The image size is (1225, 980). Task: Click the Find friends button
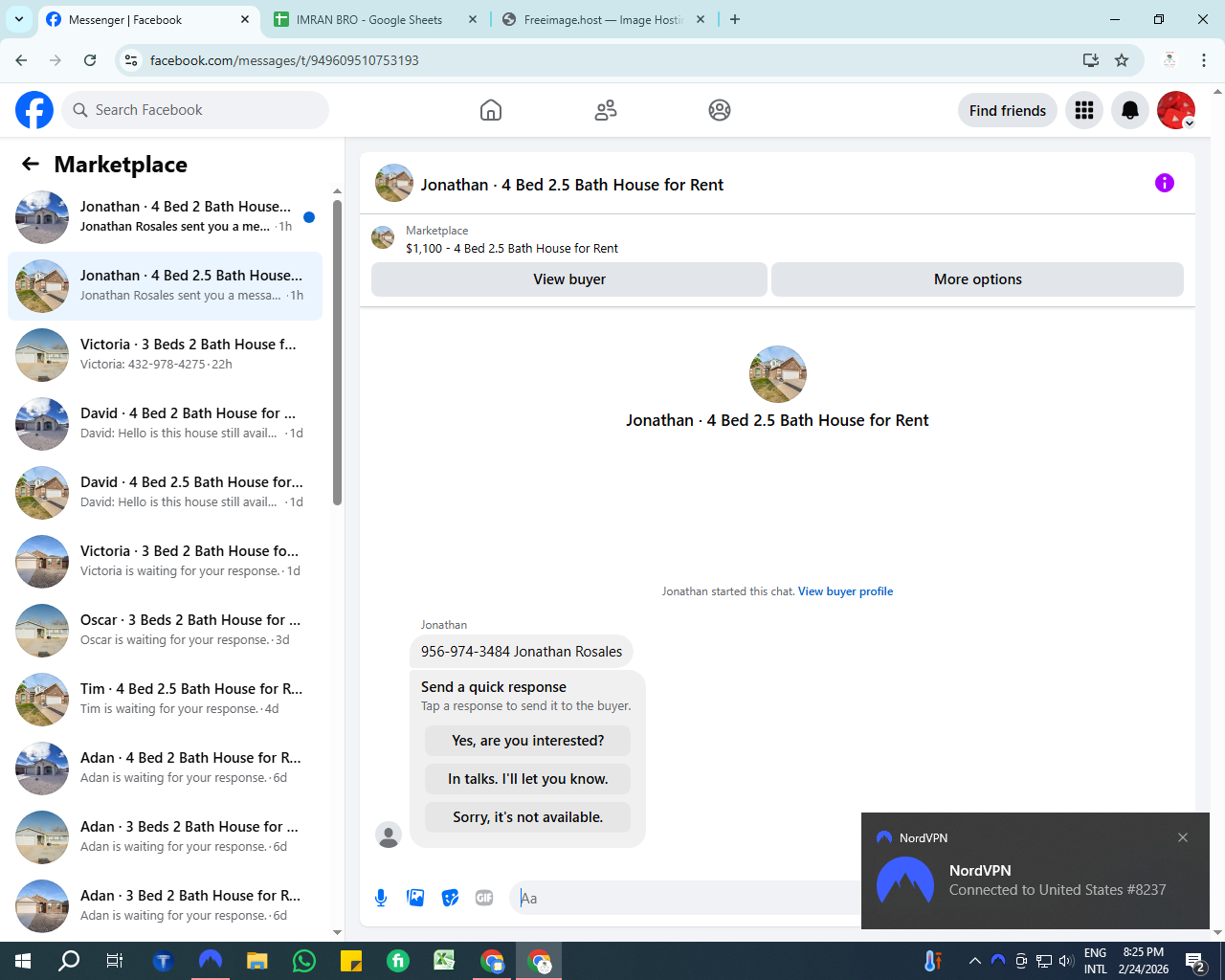point(1008,110)
